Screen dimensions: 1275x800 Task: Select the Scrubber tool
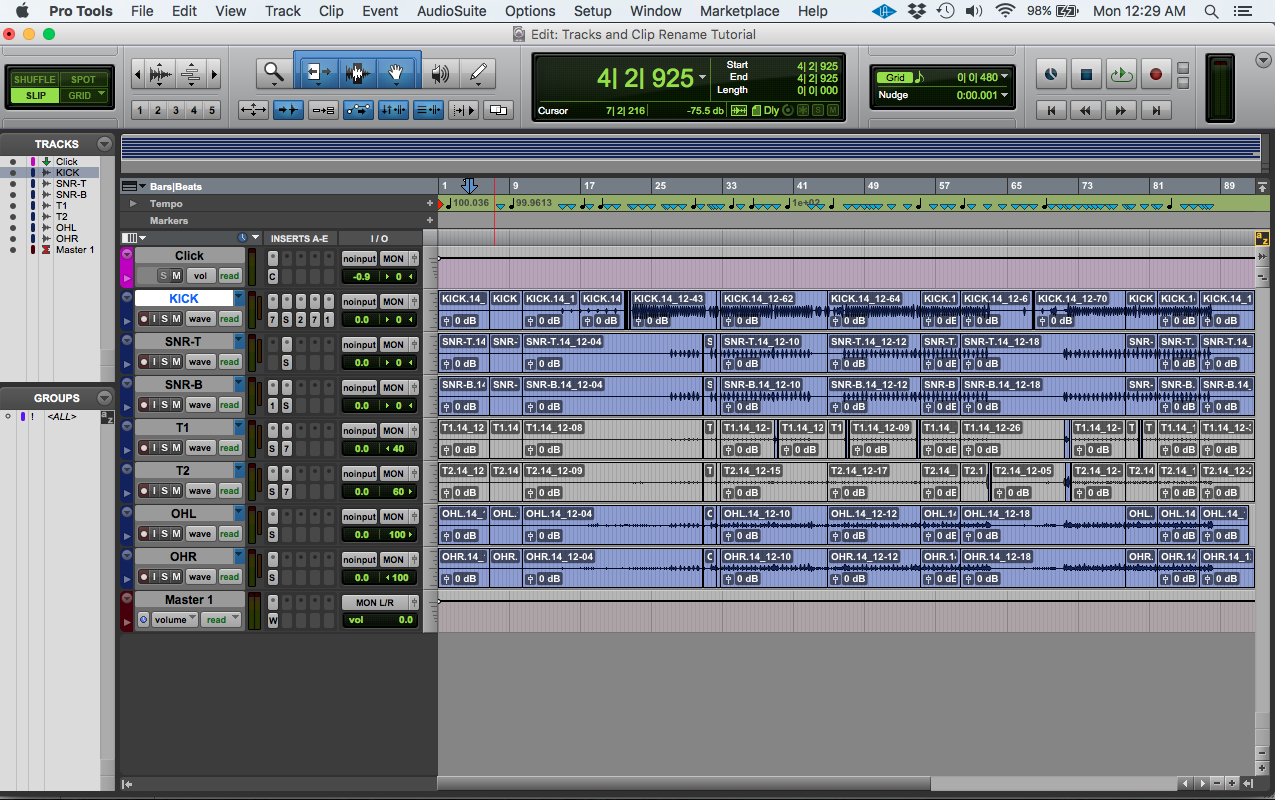[439, 73]
